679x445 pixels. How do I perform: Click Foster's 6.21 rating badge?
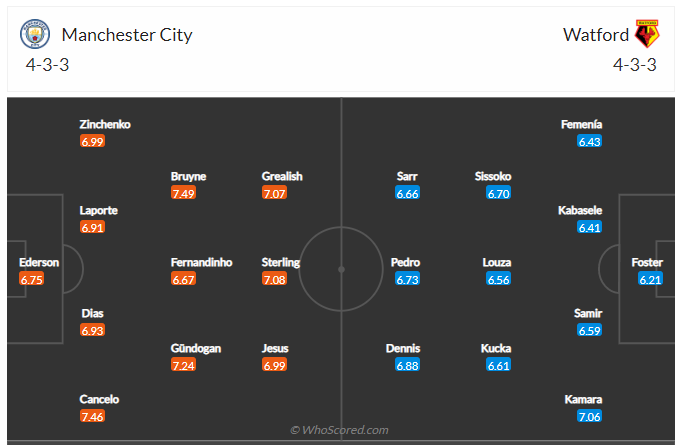point(650,280)
